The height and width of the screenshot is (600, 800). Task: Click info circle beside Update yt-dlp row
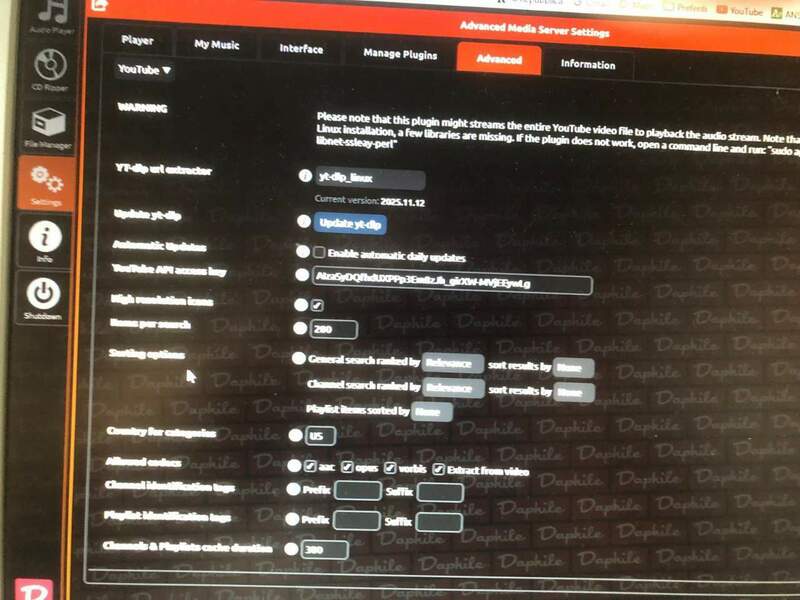pos(304,221)
